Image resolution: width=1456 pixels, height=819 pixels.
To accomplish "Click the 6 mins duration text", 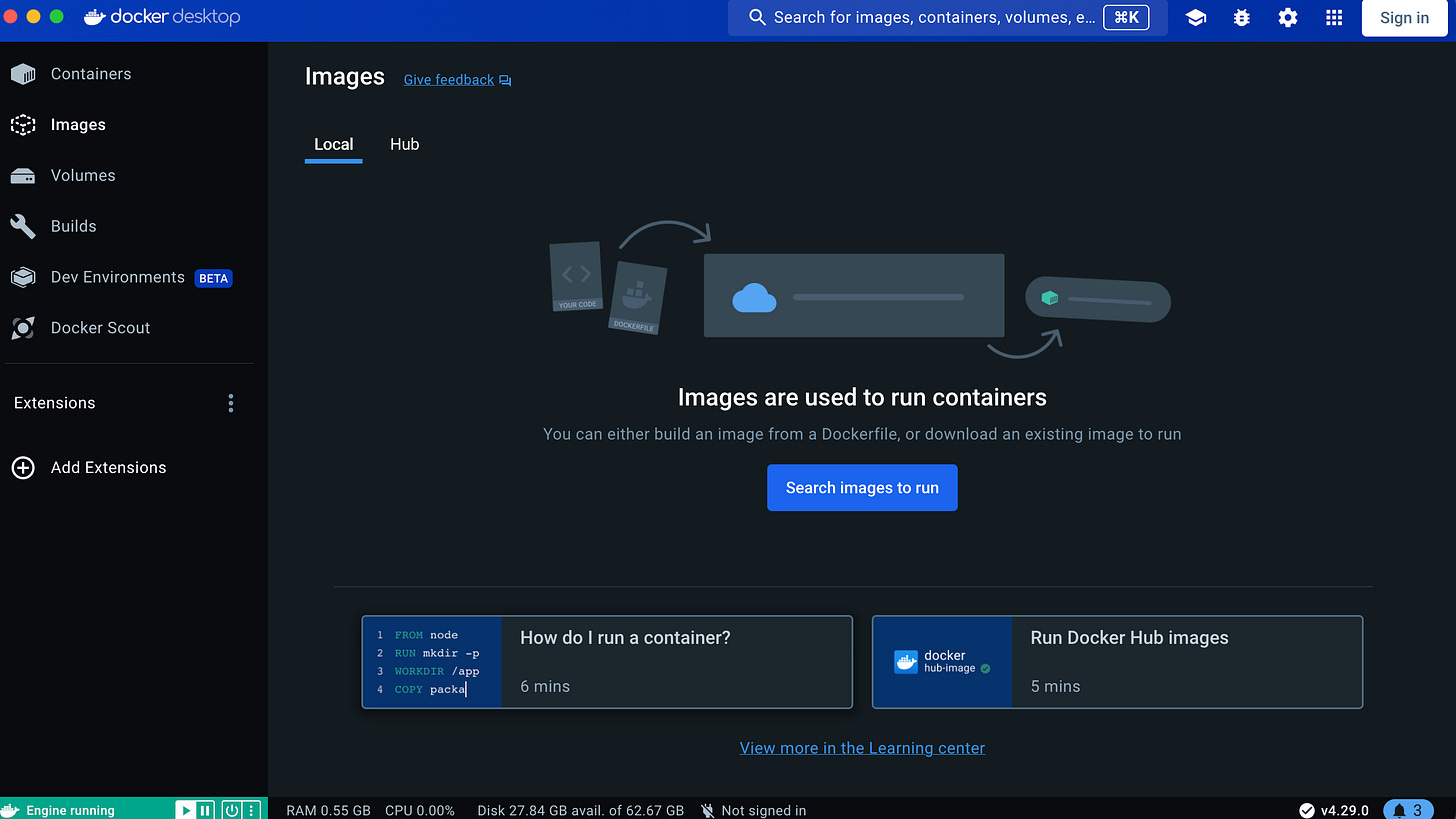I will pos(545,686).
